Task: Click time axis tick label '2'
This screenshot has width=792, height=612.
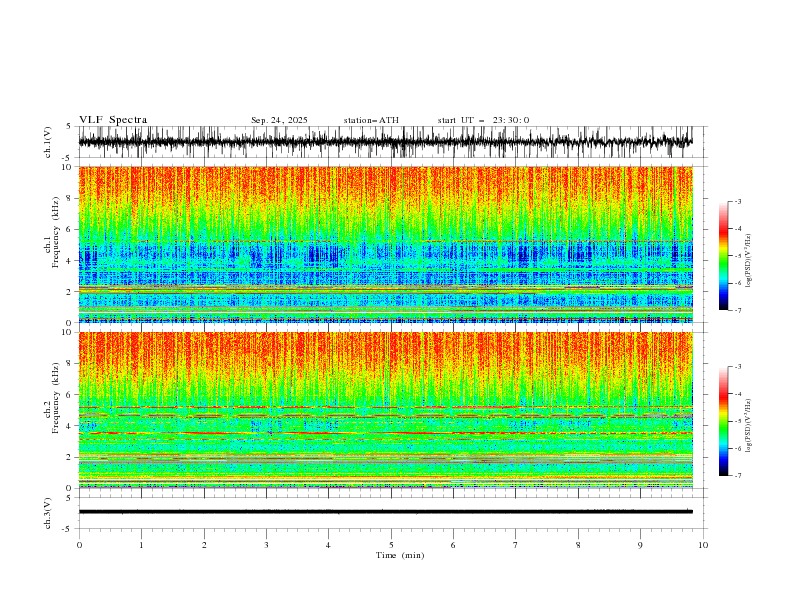Action: (204, 545)
